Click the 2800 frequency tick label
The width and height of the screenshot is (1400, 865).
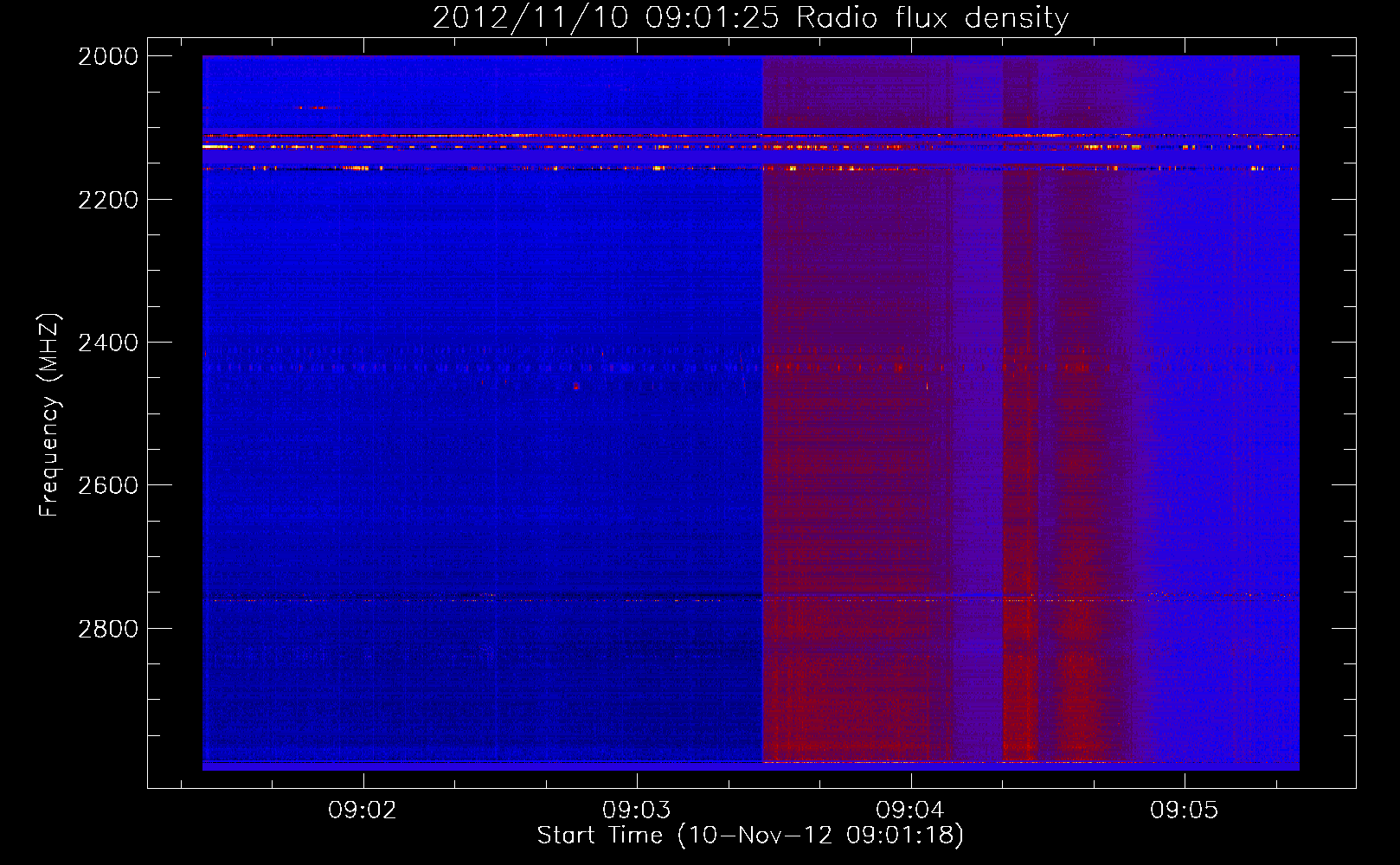[108, 628]
